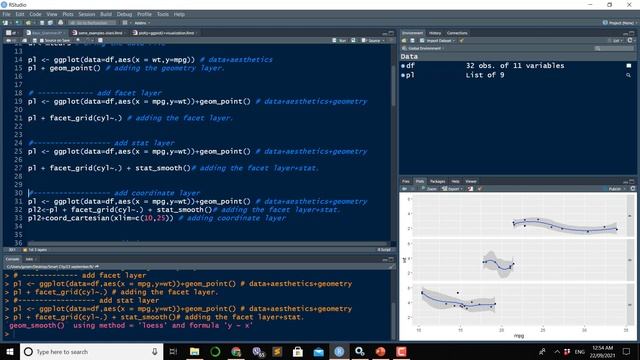Image resolution: width=640 pixels, height=360 pixels.
Task: Click the re-run previous code icon
Action: pos(353,40)
